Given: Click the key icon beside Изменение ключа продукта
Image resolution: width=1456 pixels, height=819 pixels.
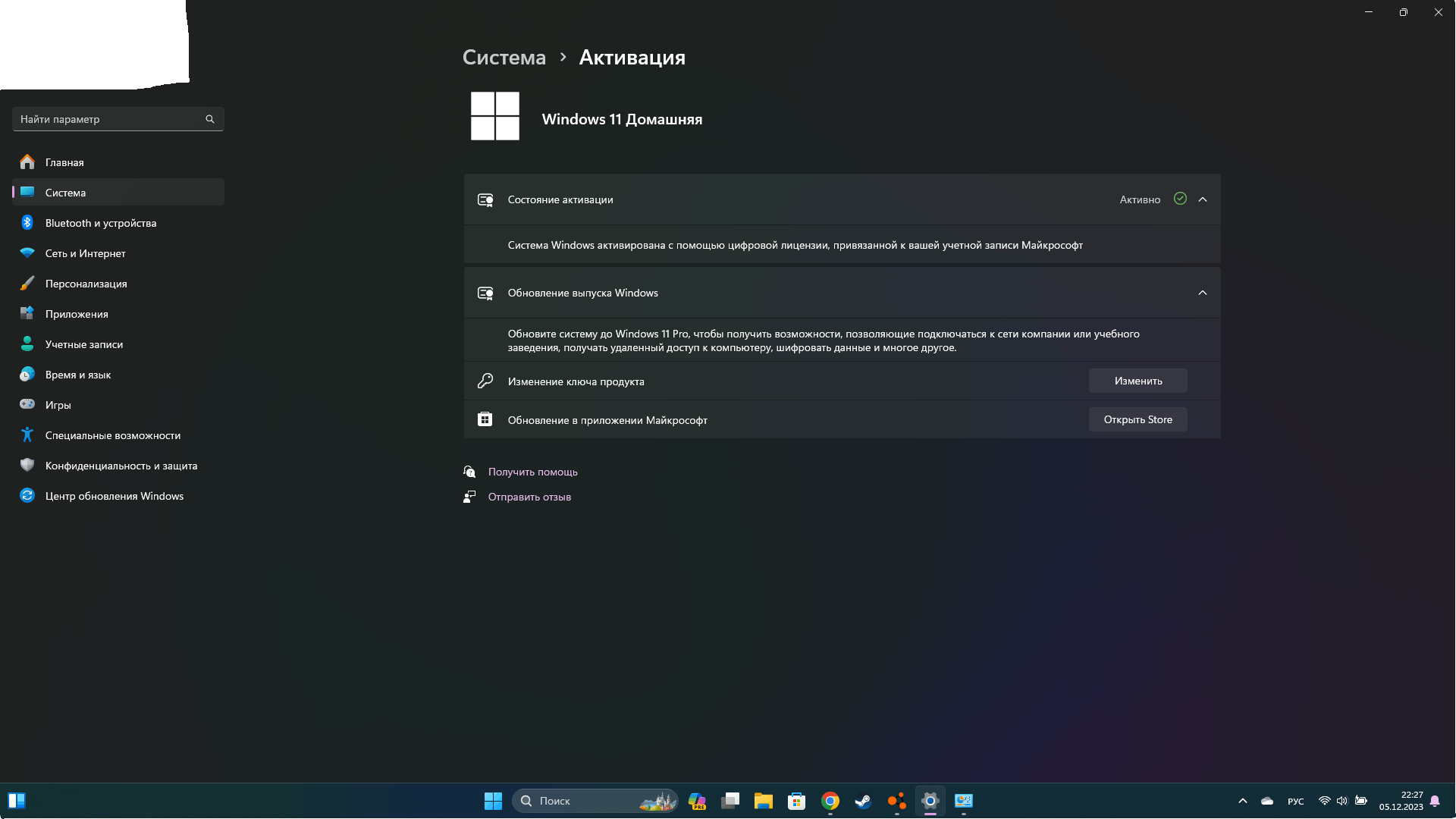Looking at the screenshot, I should (x=485, y=381).
